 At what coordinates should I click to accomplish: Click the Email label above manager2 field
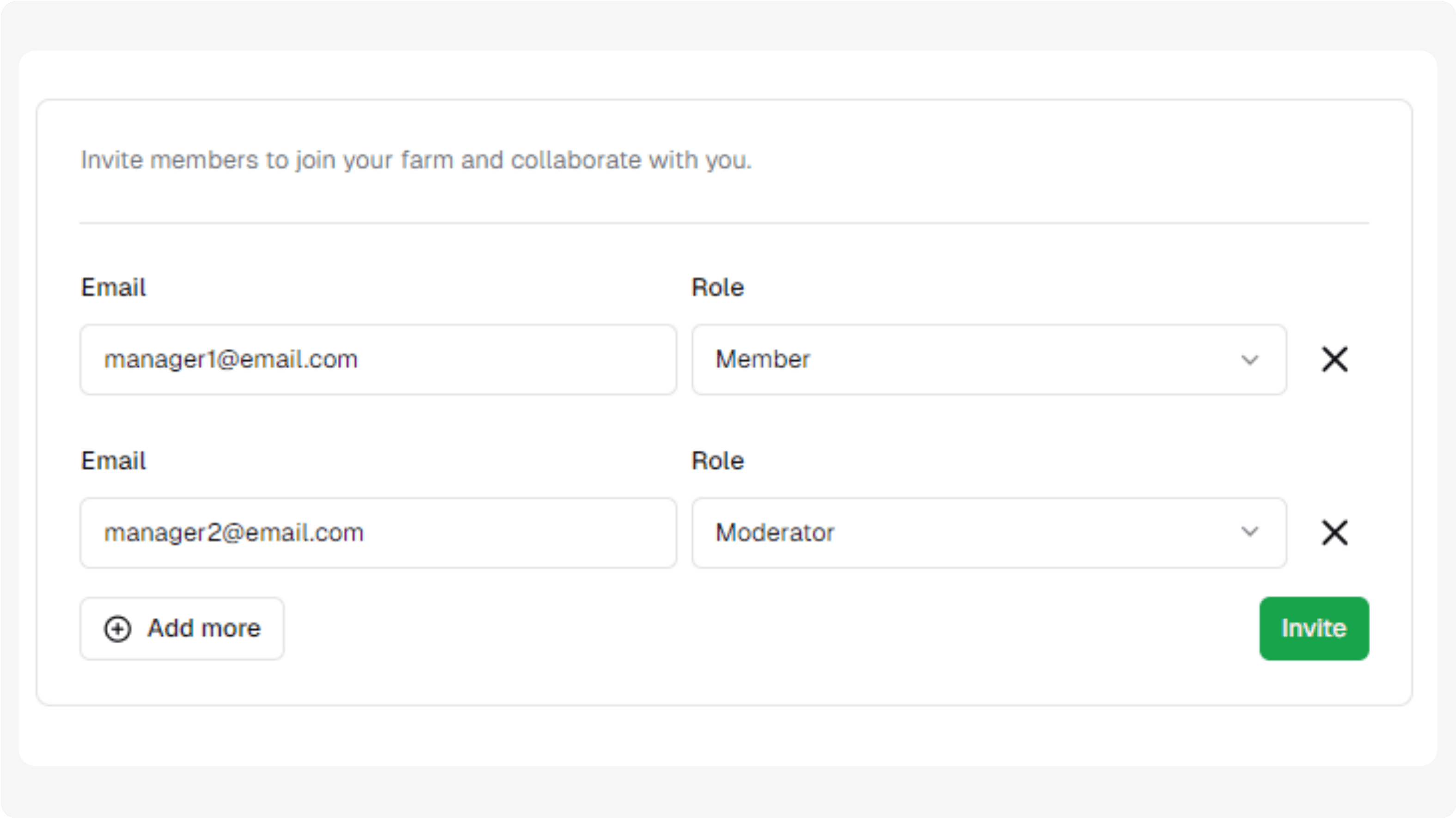(x=114, y=461)
